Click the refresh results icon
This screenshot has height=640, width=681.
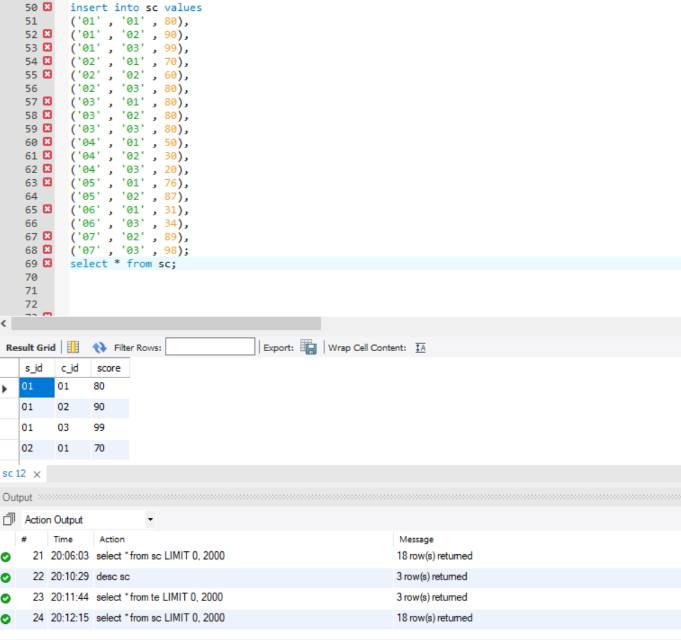tap(99, 348)
